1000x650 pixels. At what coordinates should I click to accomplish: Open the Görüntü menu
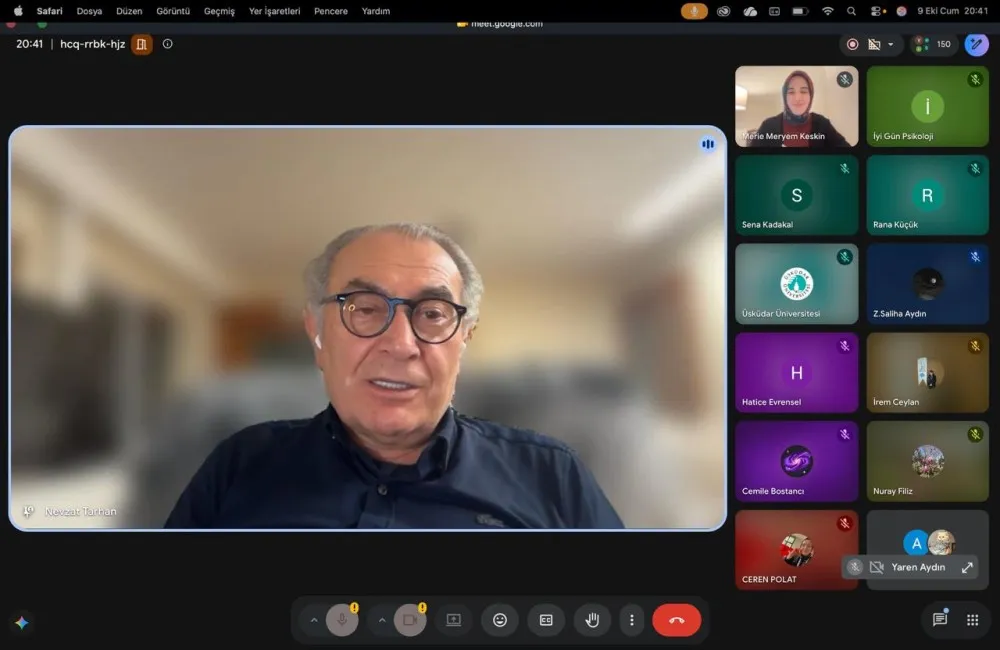pos(173,11)
